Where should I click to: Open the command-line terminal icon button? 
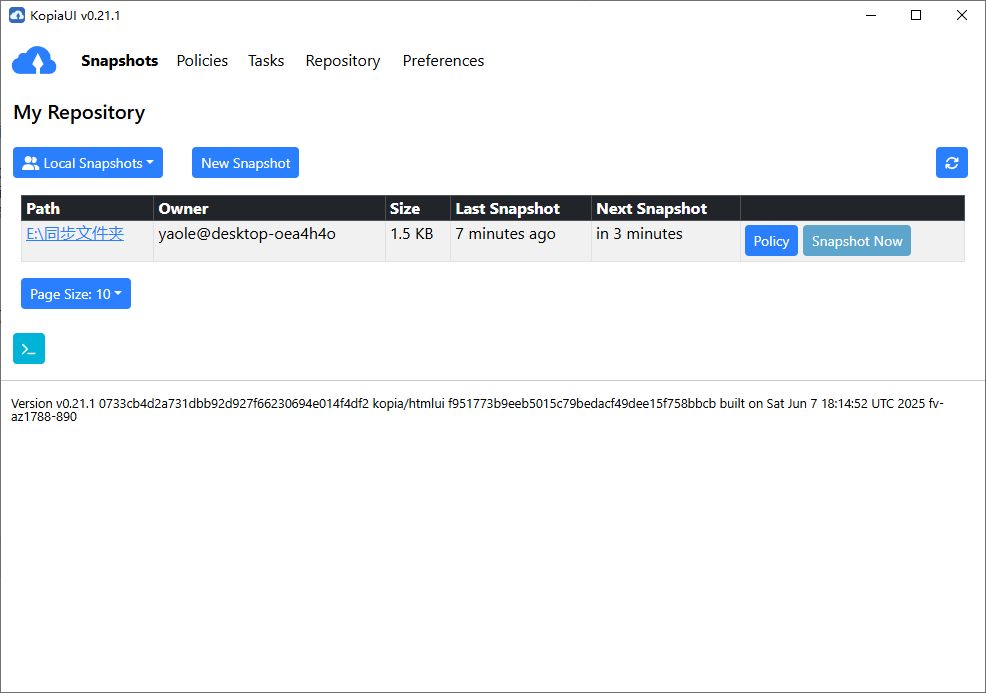(x=29, y=349)
